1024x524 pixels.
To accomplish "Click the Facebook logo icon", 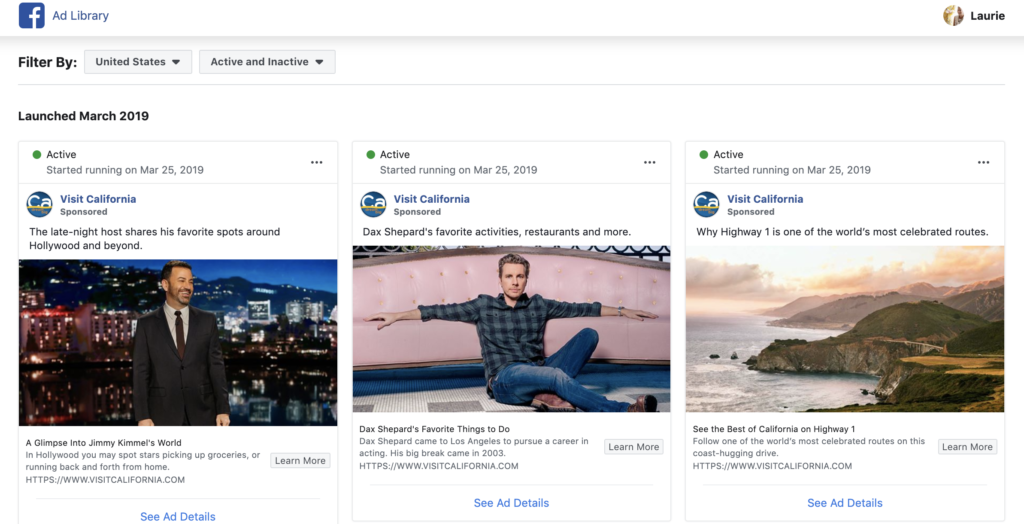I will (31, 16).
